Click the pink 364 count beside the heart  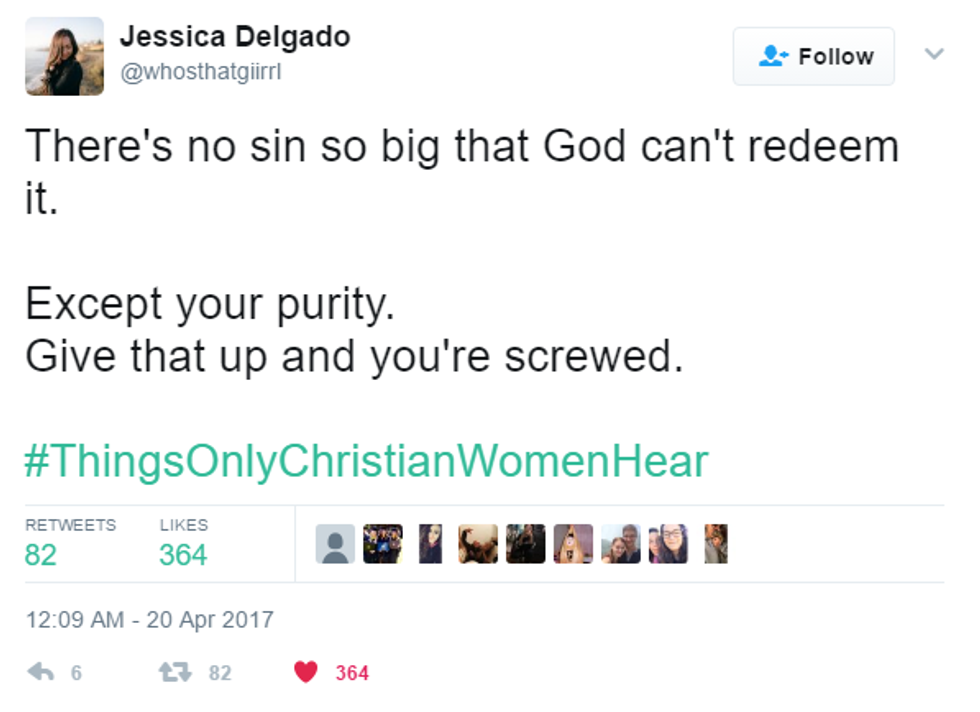pos(352,673)
